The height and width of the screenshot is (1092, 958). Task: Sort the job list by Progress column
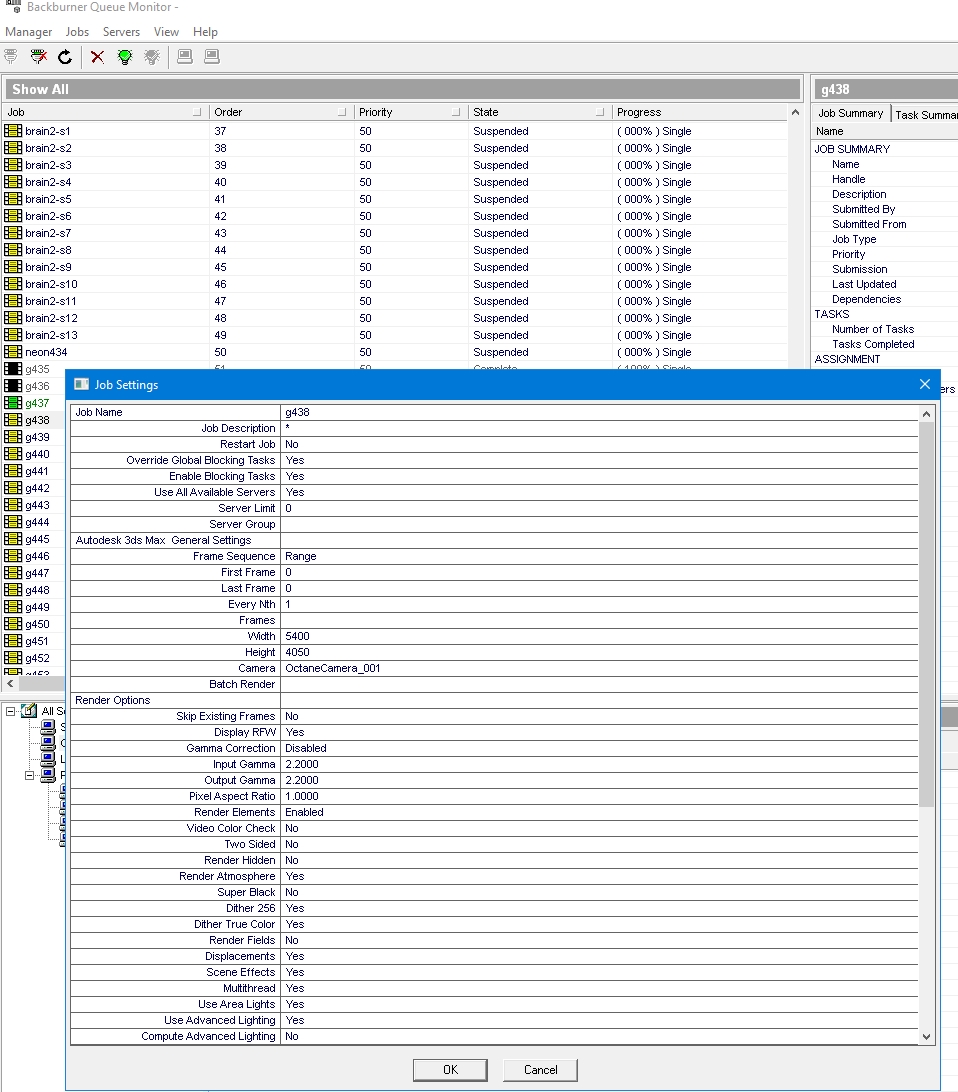(699, 112)
